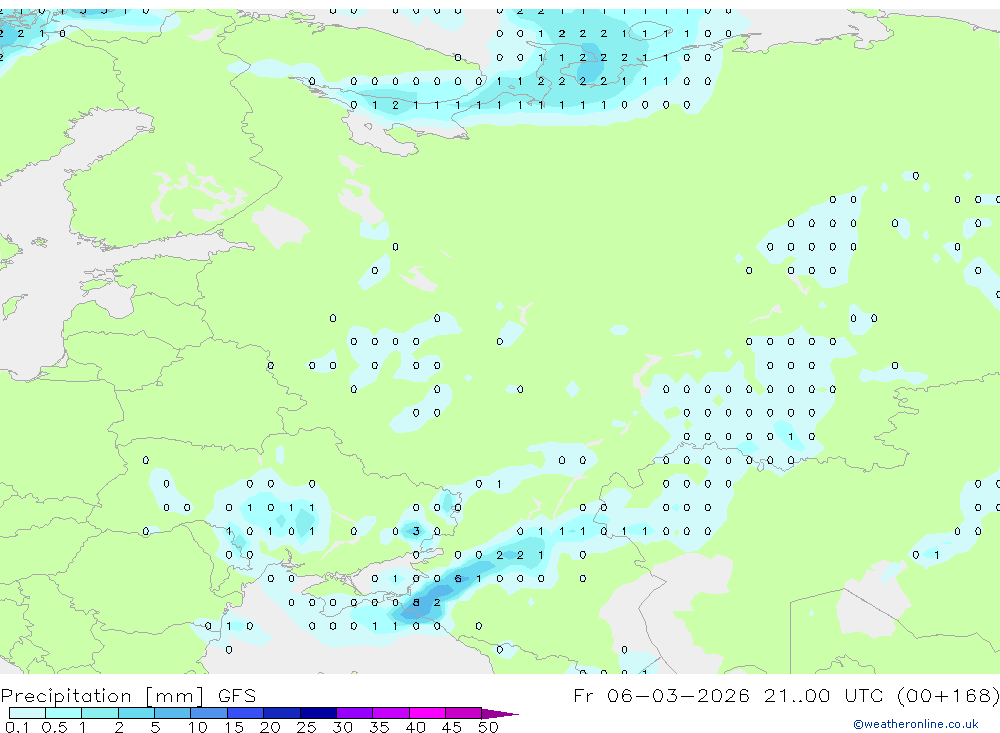Select the legend swatch between 10 and 15

(209, 713)
